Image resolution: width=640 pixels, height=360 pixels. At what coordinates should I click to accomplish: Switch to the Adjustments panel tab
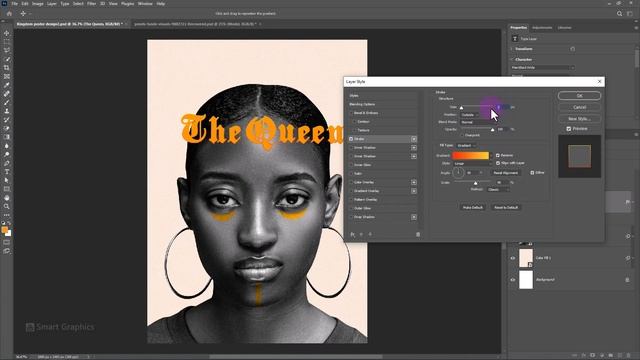pos(542,28)
